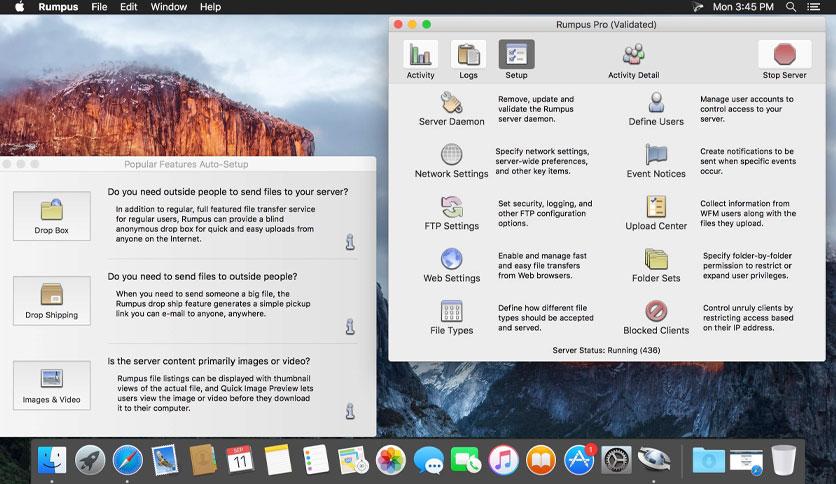
Task: Select the Setup toolbar icon
Action: [516, 59]
